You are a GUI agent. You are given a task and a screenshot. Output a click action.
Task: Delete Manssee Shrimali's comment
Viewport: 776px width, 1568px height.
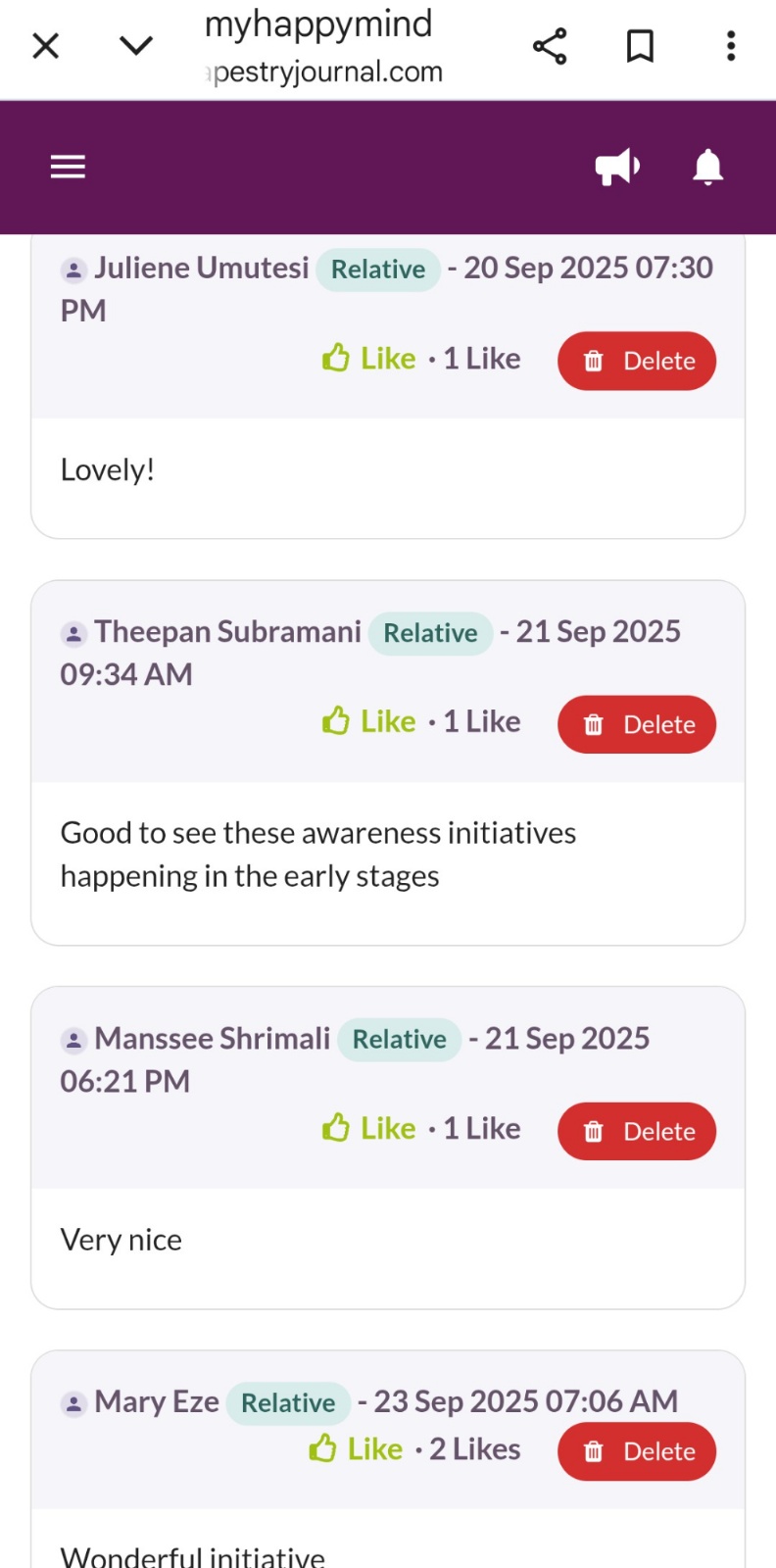click(637, 1131)
